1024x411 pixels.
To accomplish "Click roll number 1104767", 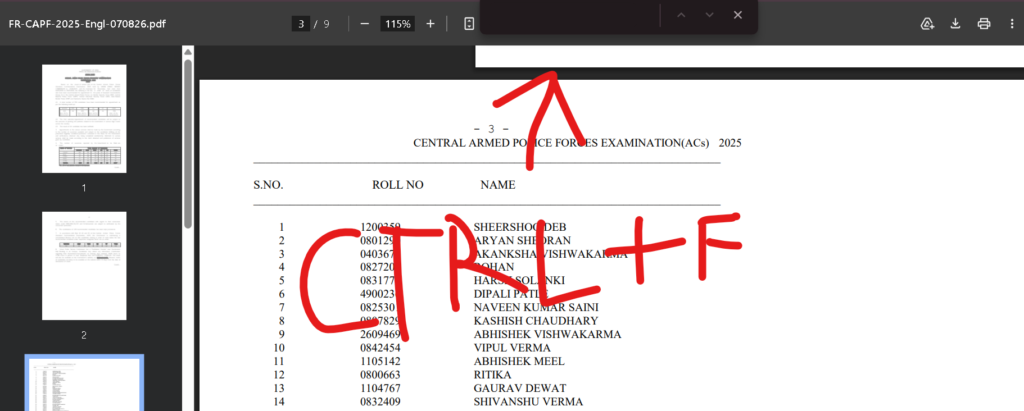I will [380, 388].
